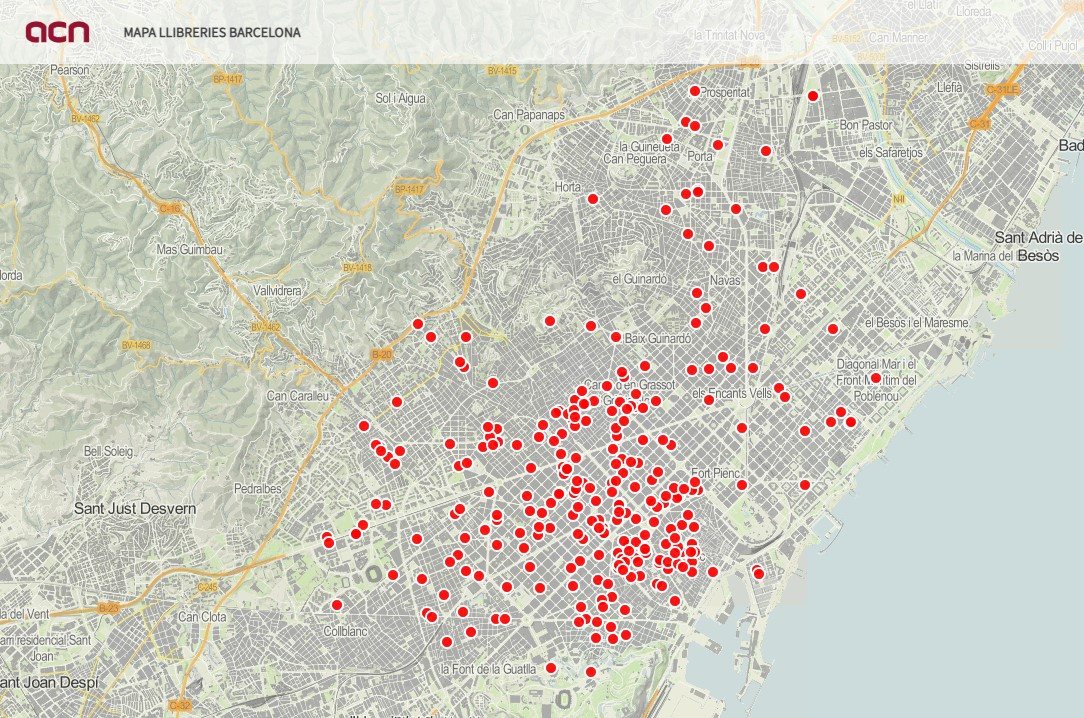1084x718 pixels.
Task: Click the Bell Soleig label
Action: click(109, 451)
